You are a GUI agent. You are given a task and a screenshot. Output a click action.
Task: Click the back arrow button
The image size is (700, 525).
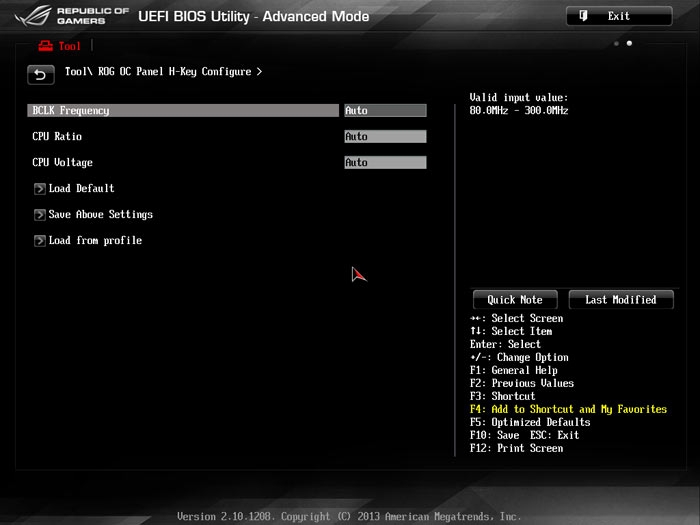click(40, 74)
